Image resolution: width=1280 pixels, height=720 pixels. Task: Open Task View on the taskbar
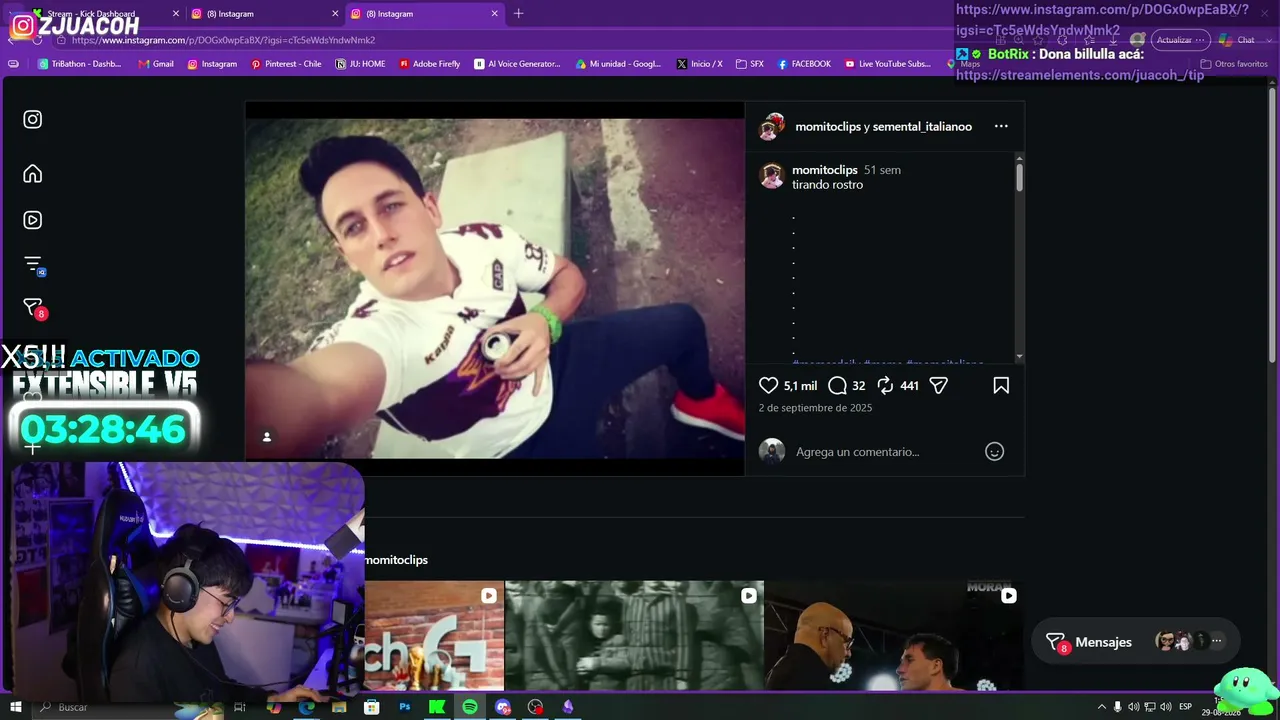240,707
